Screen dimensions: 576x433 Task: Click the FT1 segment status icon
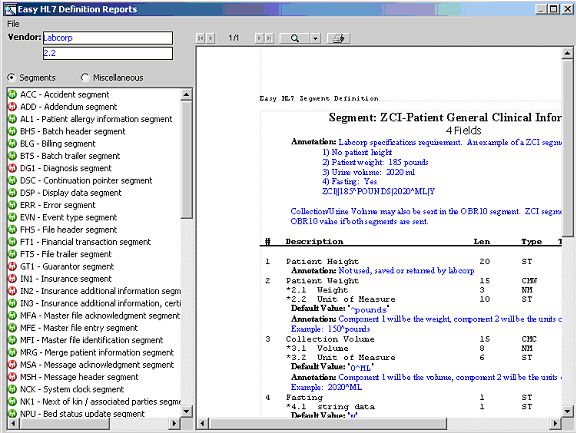click(12, 242)
